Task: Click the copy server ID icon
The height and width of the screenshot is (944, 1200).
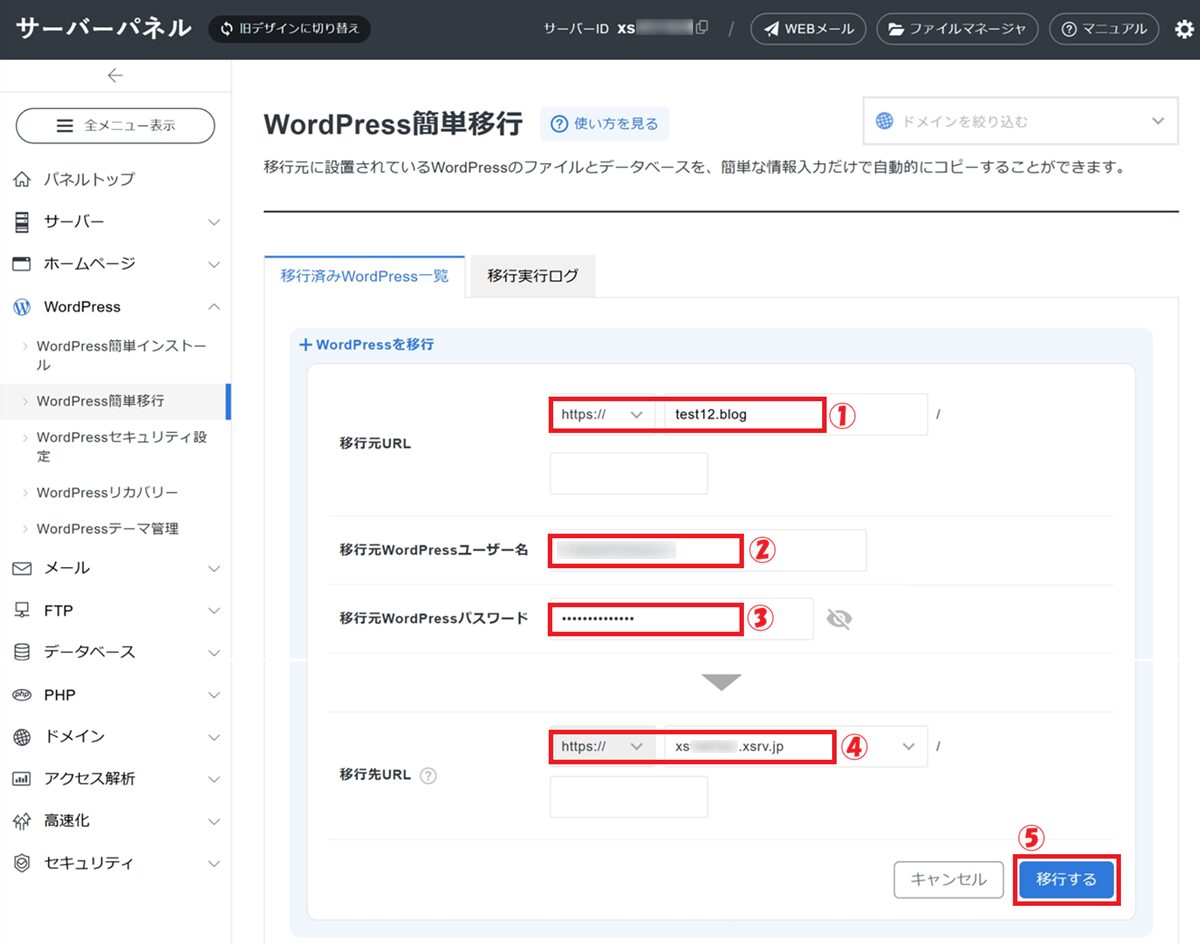Action: point(702,29)
